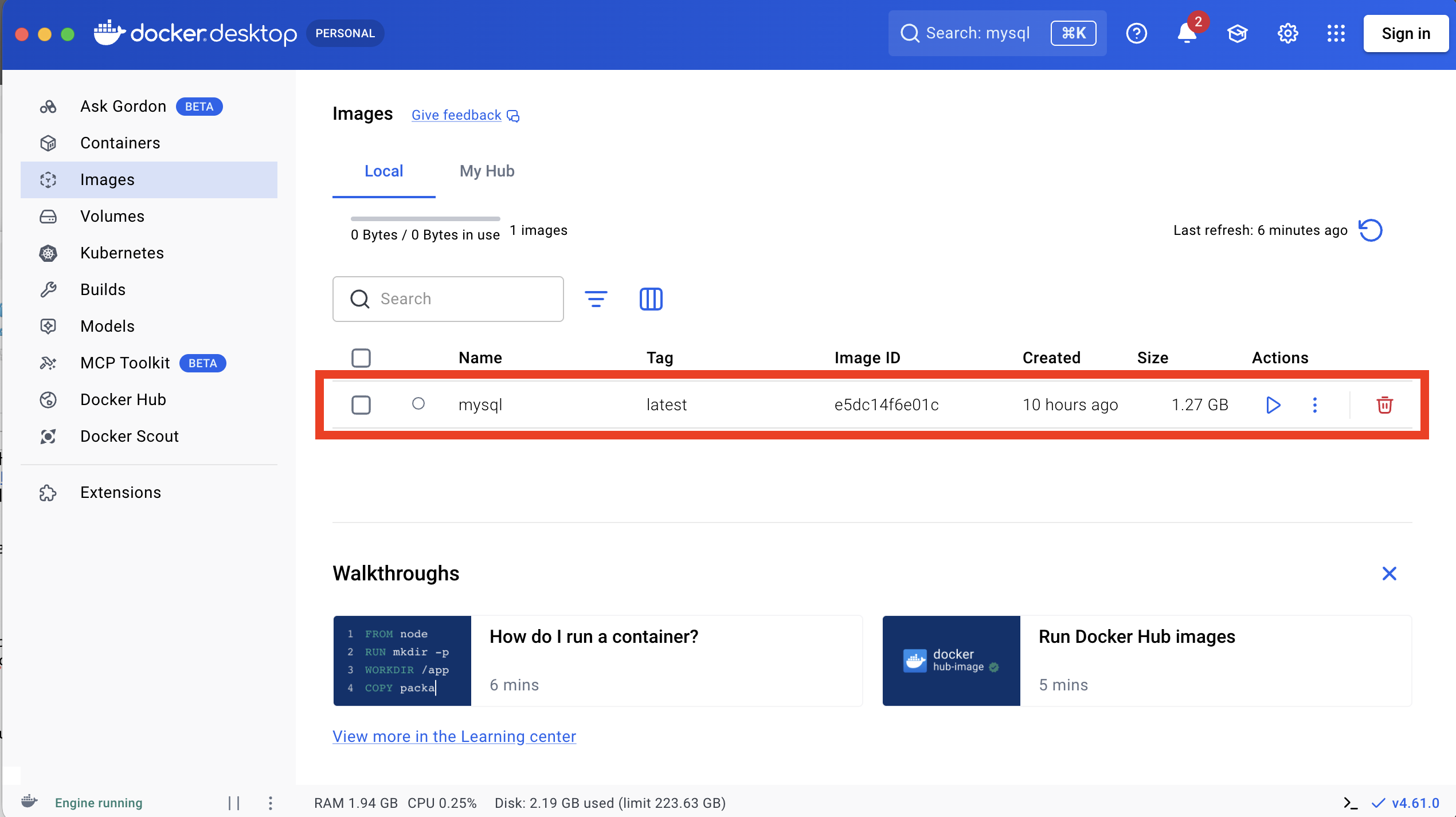The image size is (1456, 817).
Task: Open Docker Desktop settings gear
Action: point(1287,34)
